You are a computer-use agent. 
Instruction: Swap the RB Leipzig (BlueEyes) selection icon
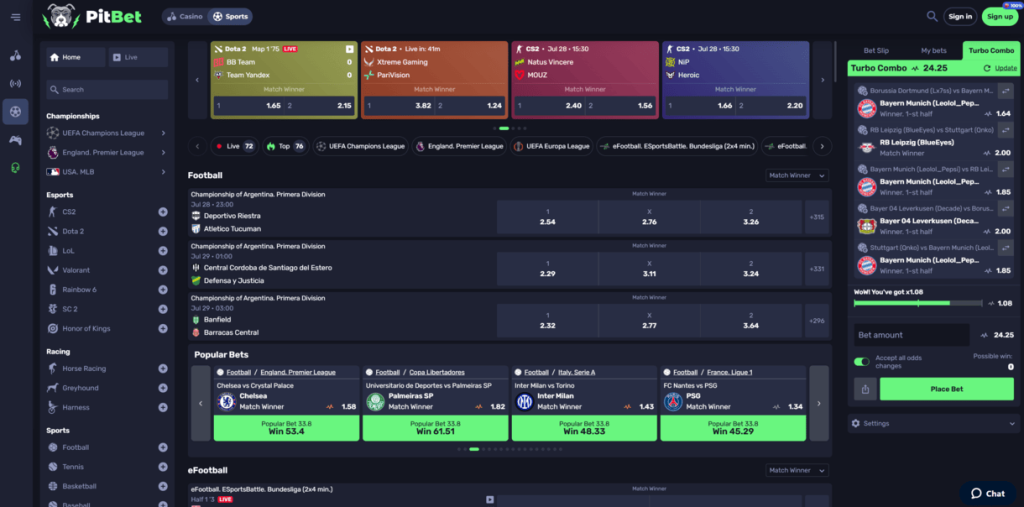tap(1006, 131)
